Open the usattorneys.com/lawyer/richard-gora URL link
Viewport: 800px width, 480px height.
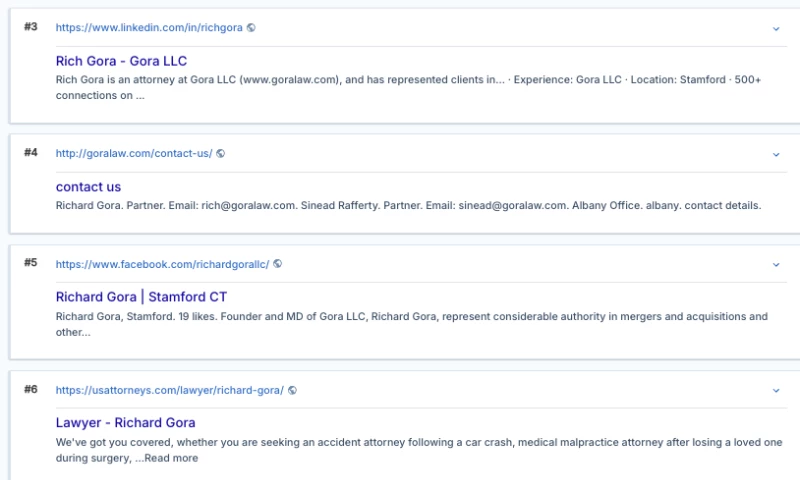click(169, 390)
